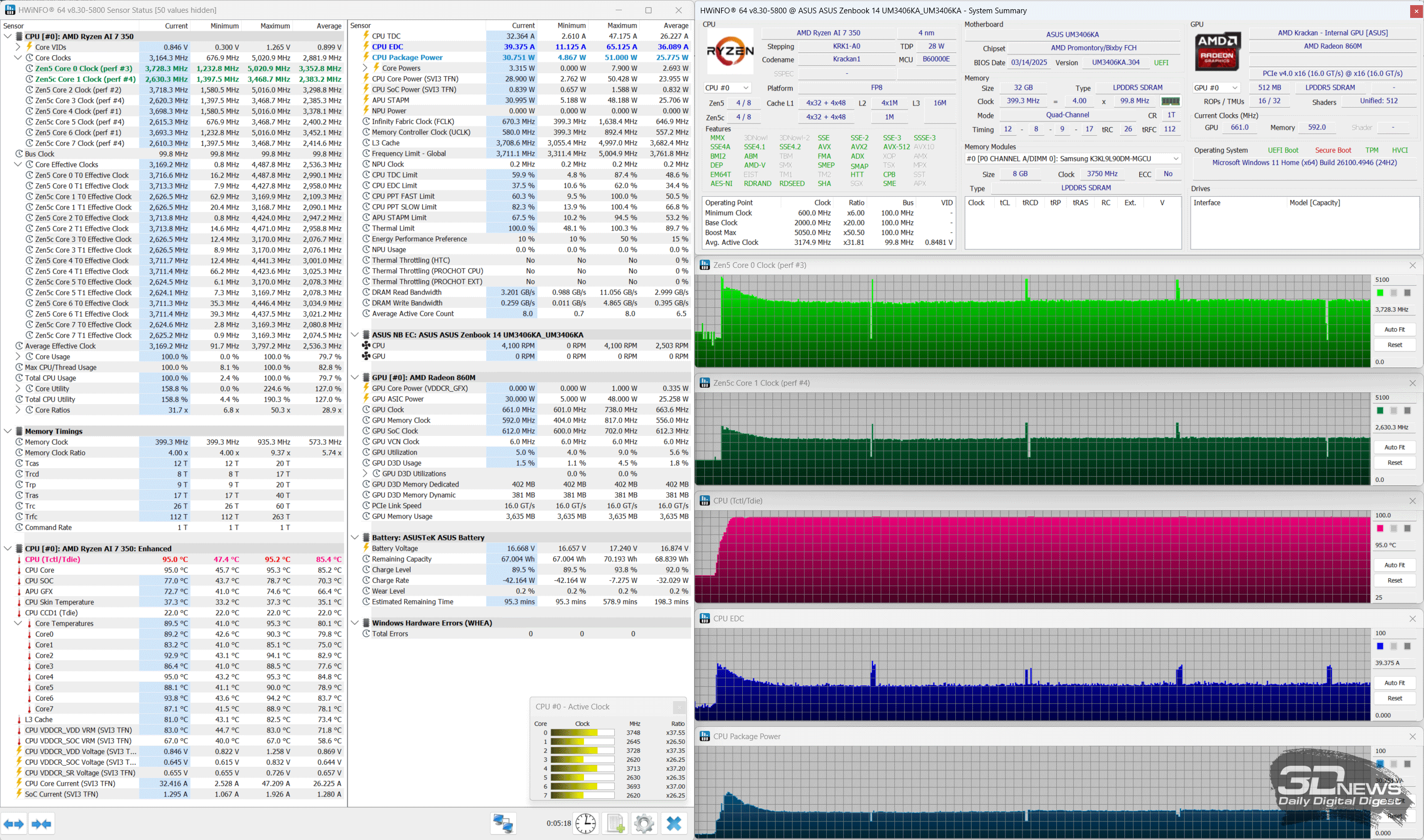
Task: Click Auto Fit in Zen5c Core 1 Clock graph
Action: point(1394,447)
